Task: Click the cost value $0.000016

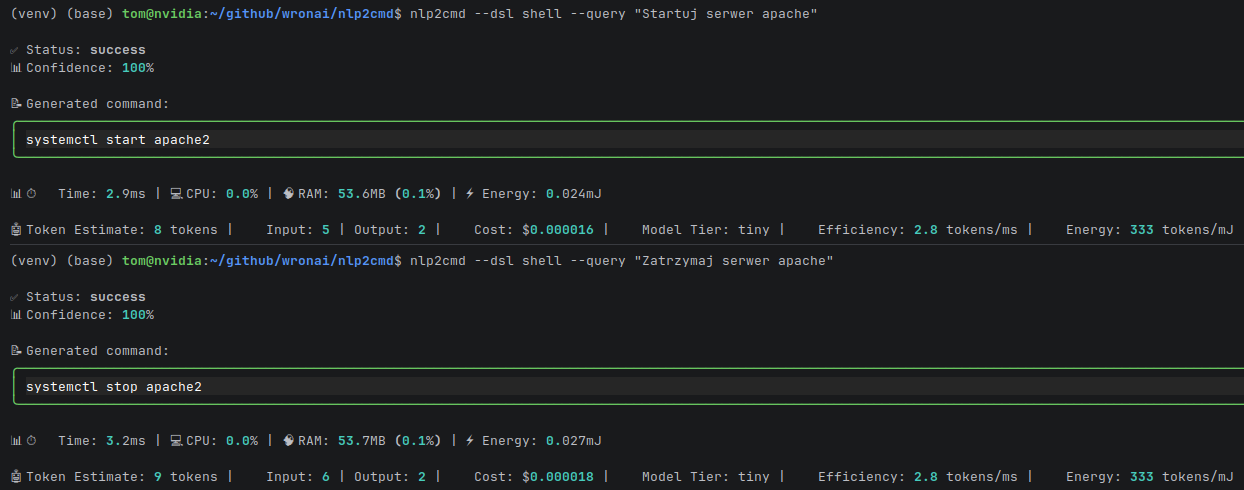Action: click(x=557, y=230)
